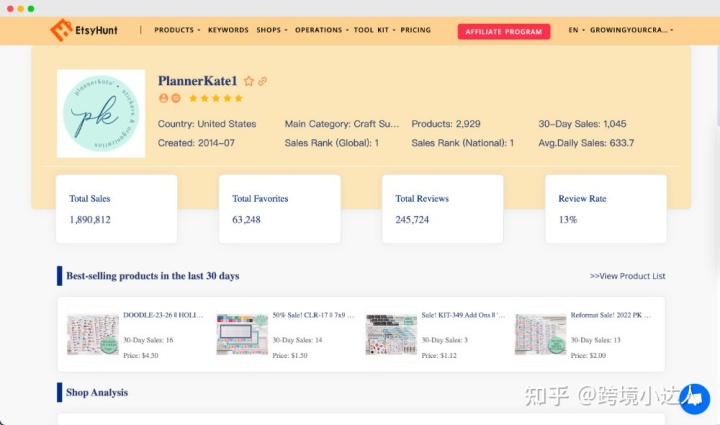Viewport: 720px width, 425px height.
Task: Open the DOODLE-23-26 || HOLI... product title
Action: tap(163, 315)
